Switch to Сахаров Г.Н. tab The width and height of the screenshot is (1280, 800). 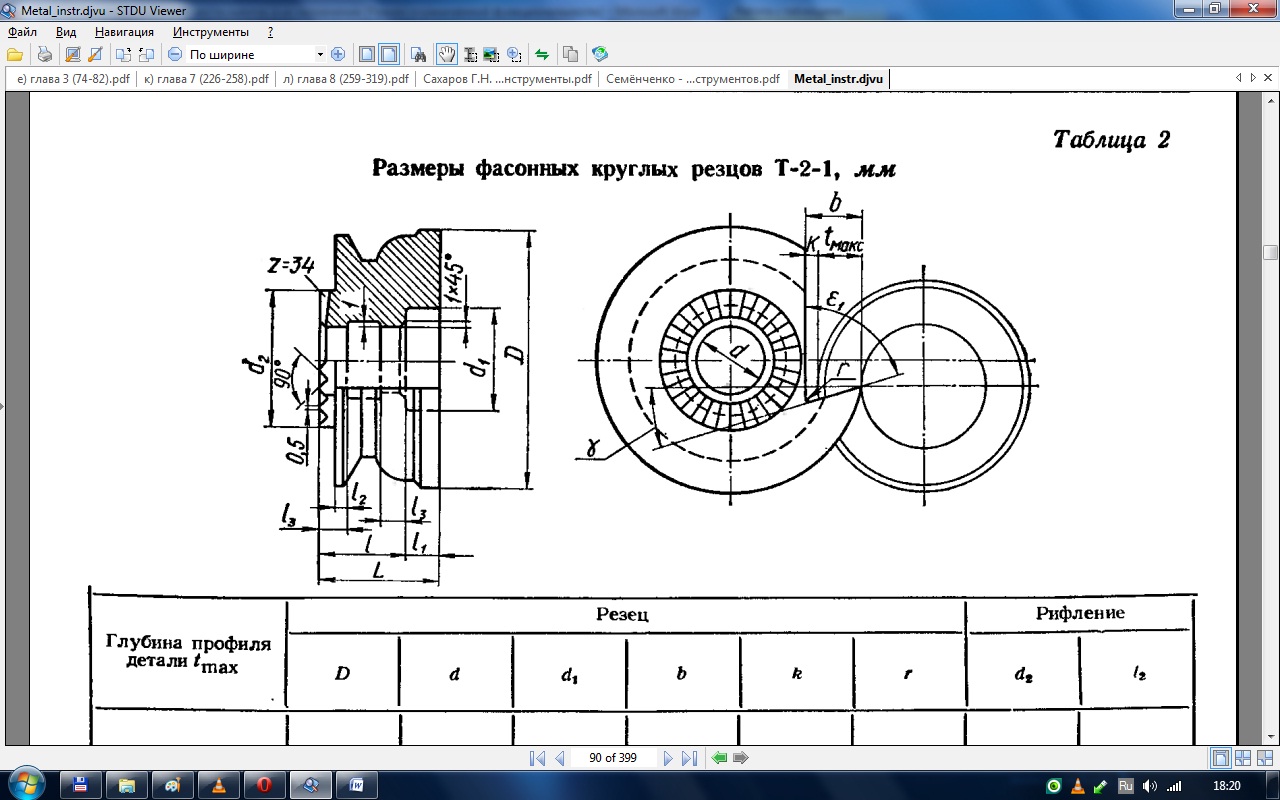point(507,79)
